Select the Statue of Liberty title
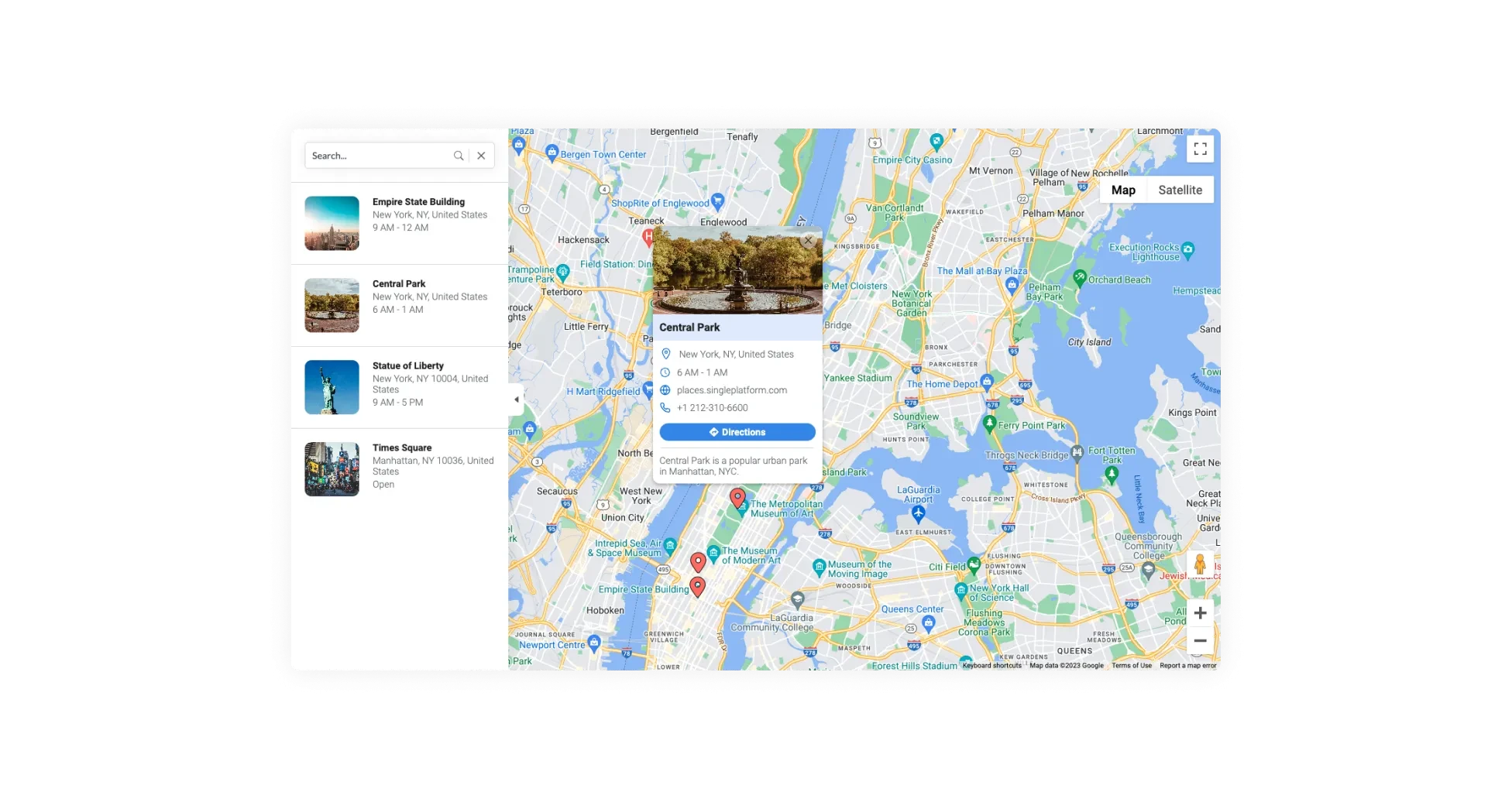 tap(408, 365)
